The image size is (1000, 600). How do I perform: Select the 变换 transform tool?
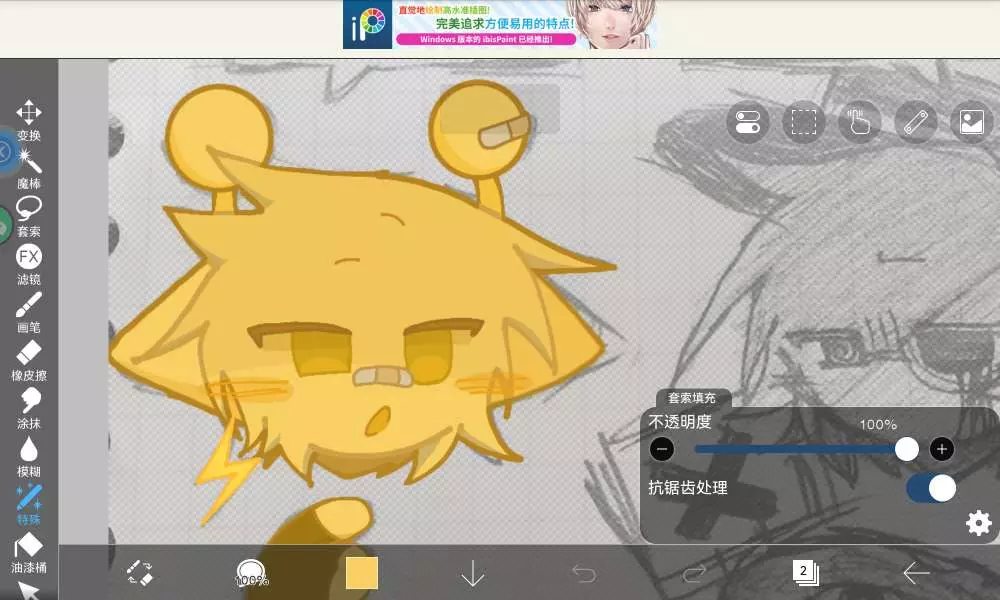pos(29,120)
